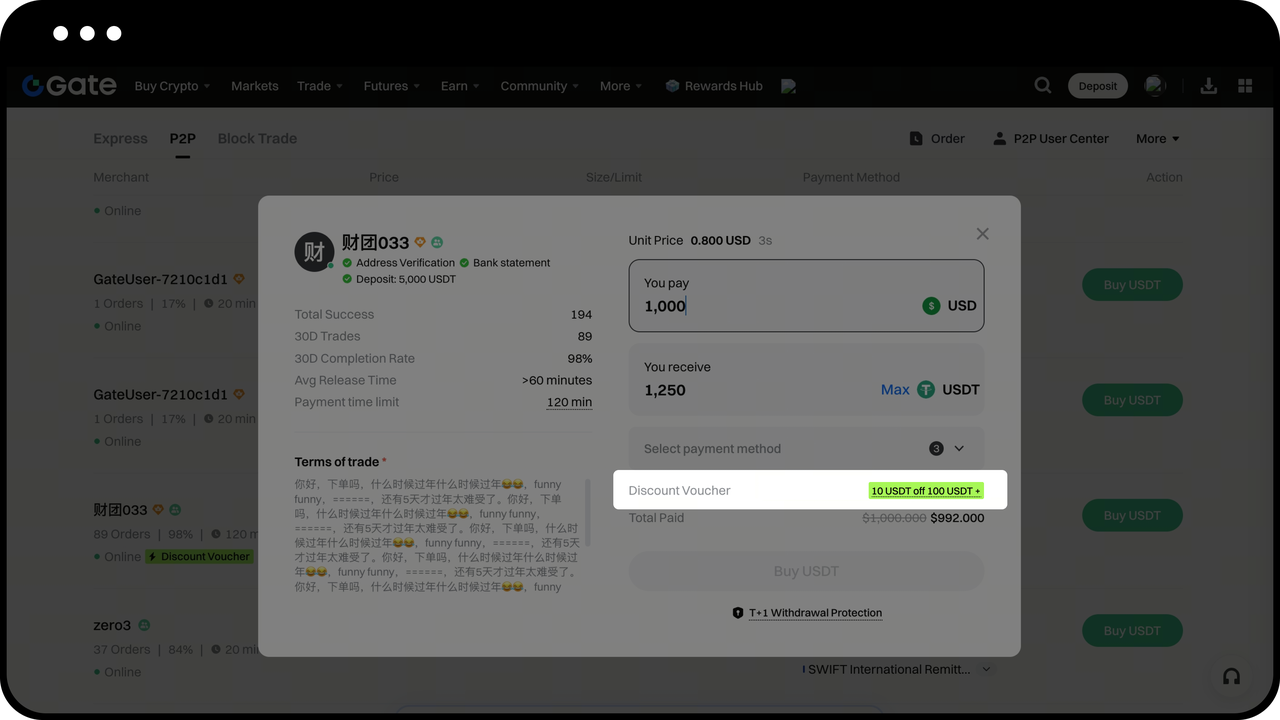This screenshot has width=1280, height=720.
Task: Click the Order document icon
Action: (916, 139)
